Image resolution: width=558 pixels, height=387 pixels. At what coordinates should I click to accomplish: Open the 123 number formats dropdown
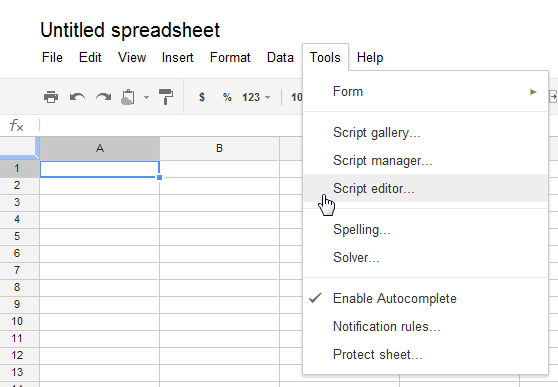tap(256, 97)
